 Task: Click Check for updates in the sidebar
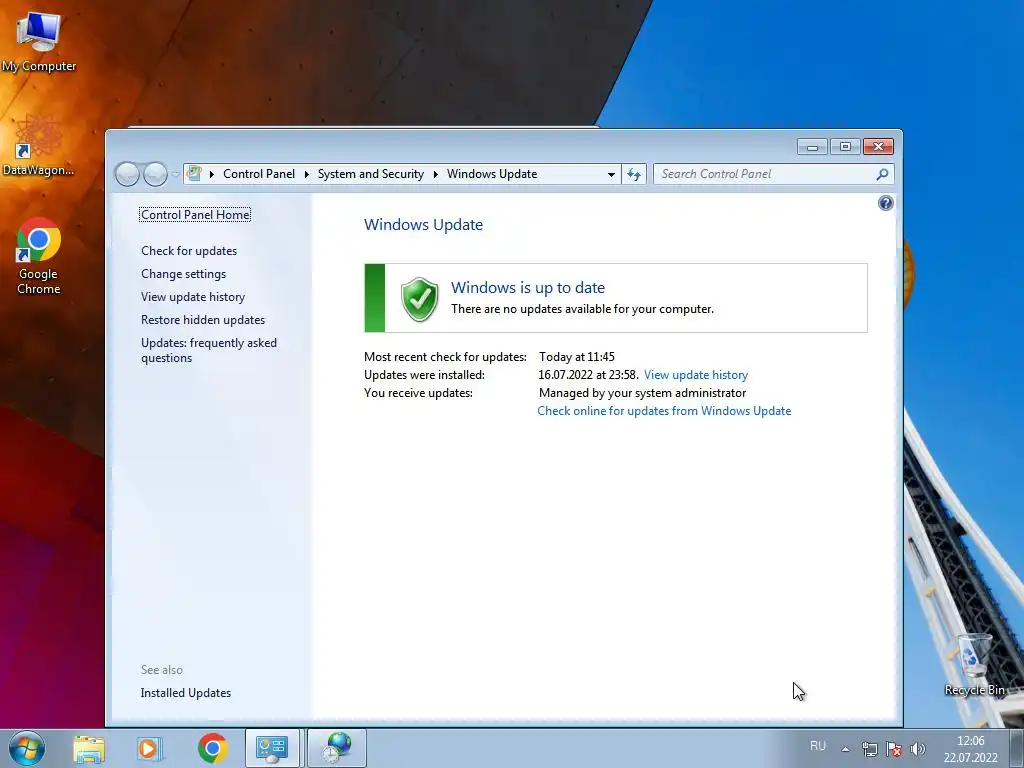(189, 251)
